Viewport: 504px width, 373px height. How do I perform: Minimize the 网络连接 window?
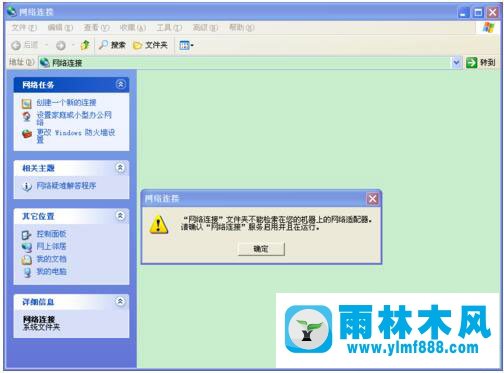tap(463, 13)
